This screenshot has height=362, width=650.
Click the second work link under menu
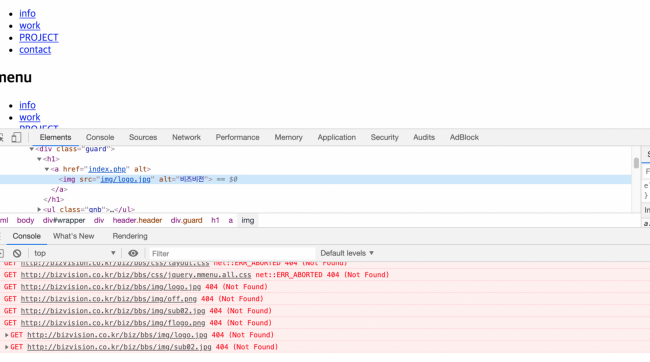pos(30,117)
